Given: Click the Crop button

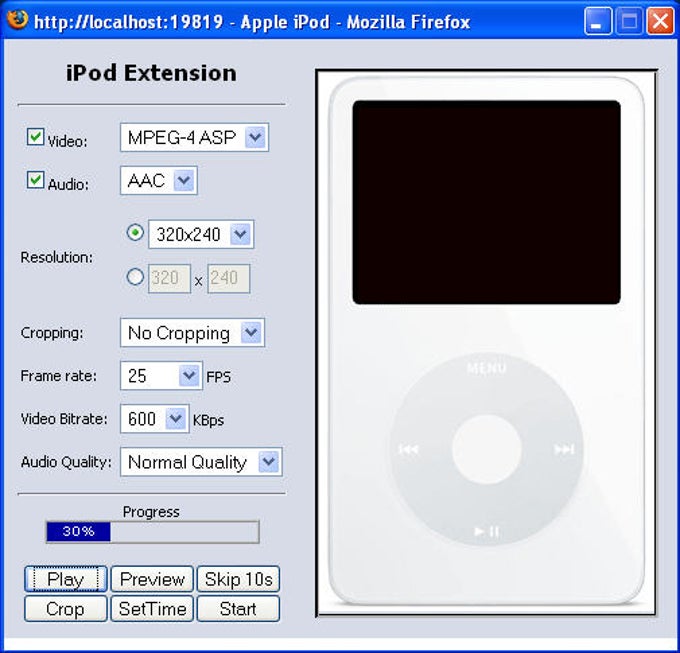Looking at the screenshot, I should [65, 609].
